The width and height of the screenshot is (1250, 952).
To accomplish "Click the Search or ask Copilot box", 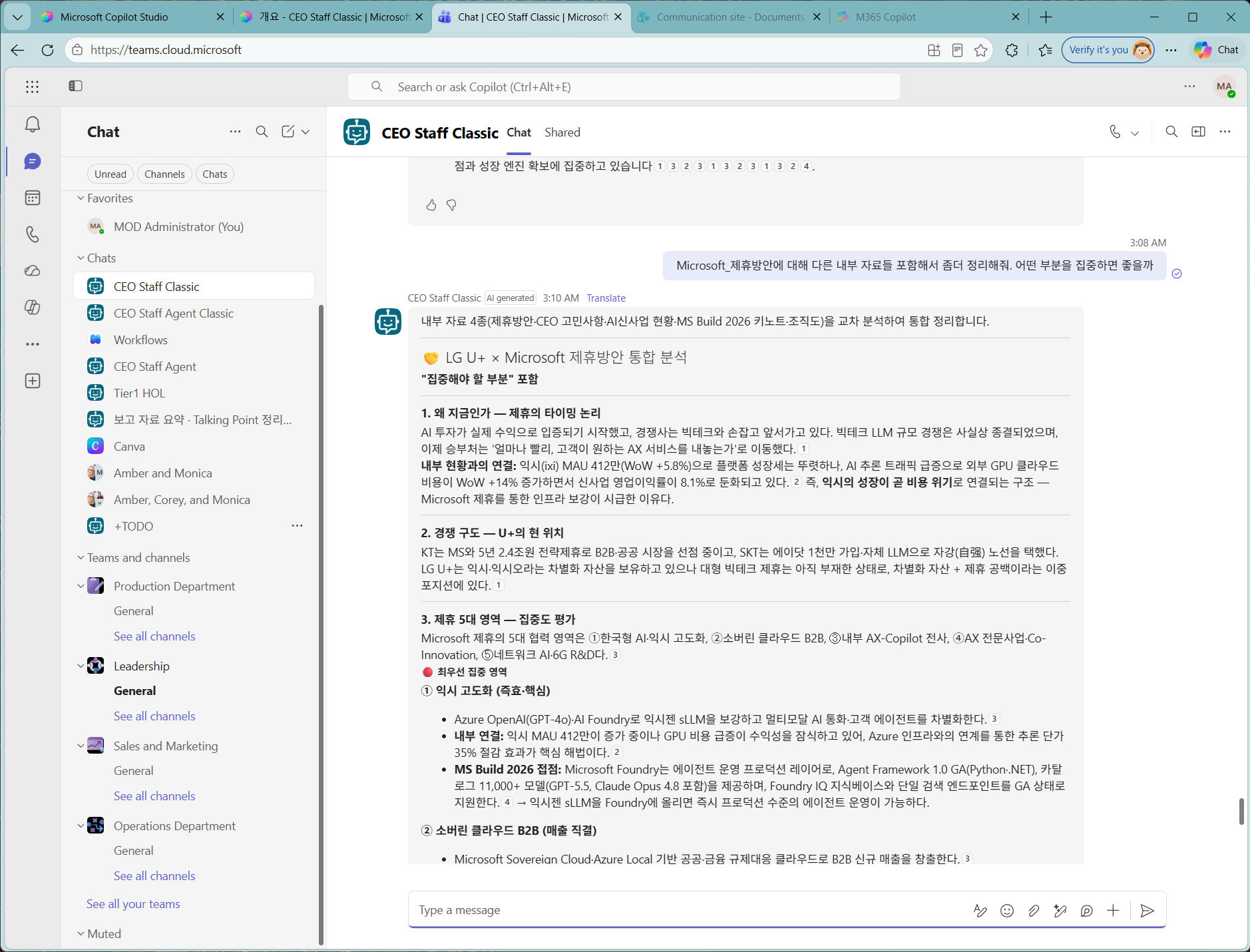I will [624, 87].
